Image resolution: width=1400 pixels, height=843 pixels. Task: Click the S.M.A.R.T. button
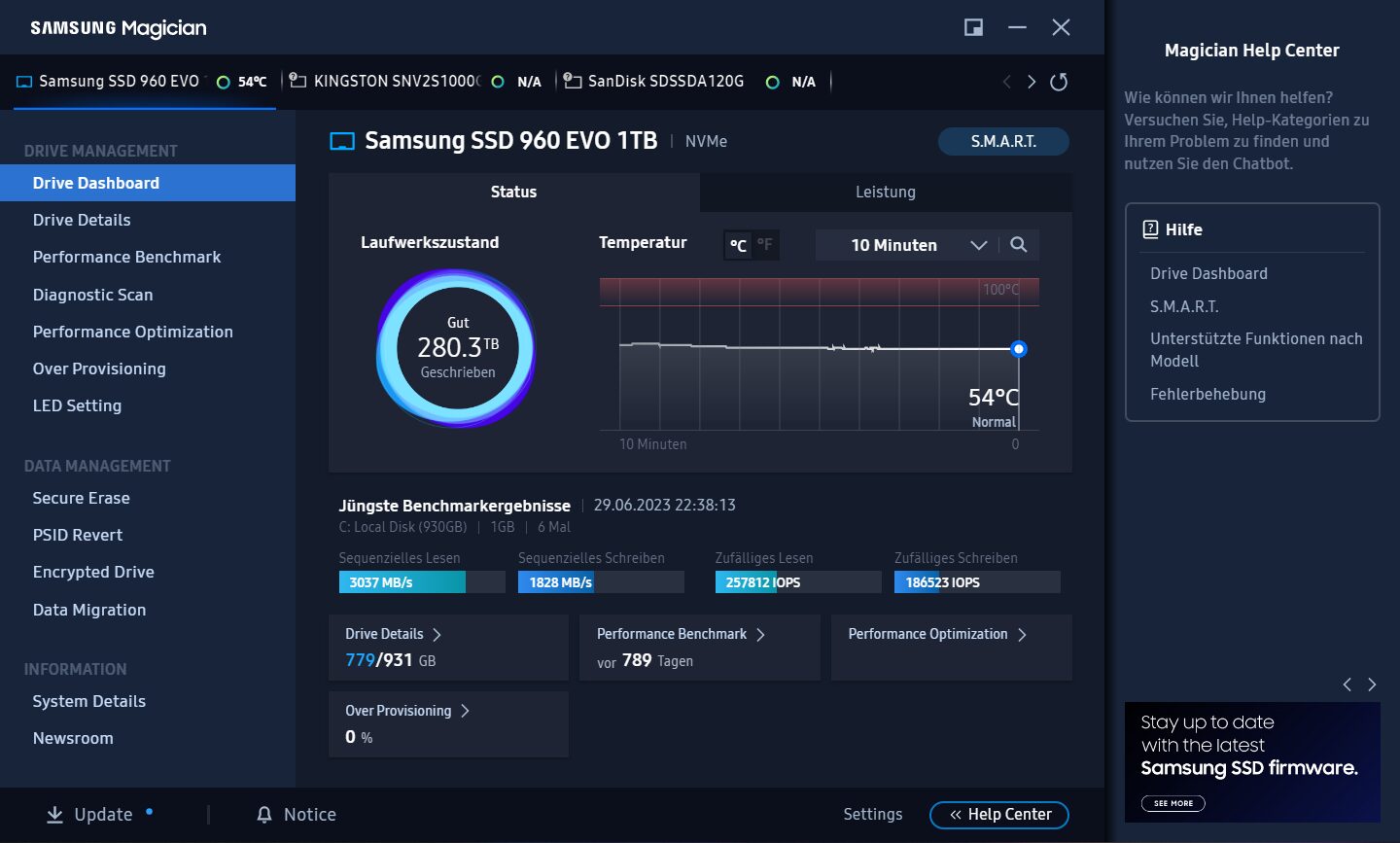[1003, 141]
